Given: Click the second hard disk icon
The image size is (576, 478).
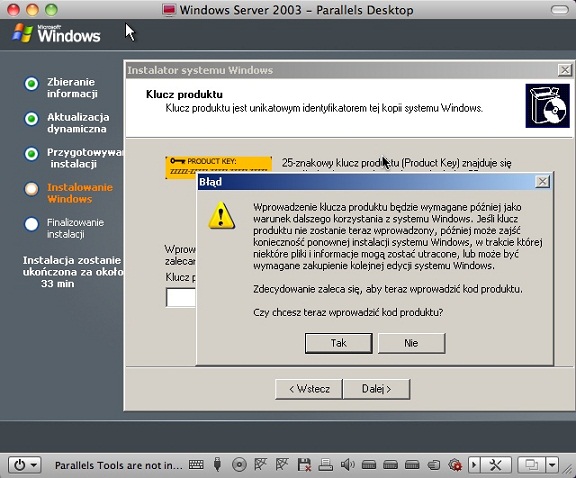Looking at the screenshot, I should click(390, 465).
